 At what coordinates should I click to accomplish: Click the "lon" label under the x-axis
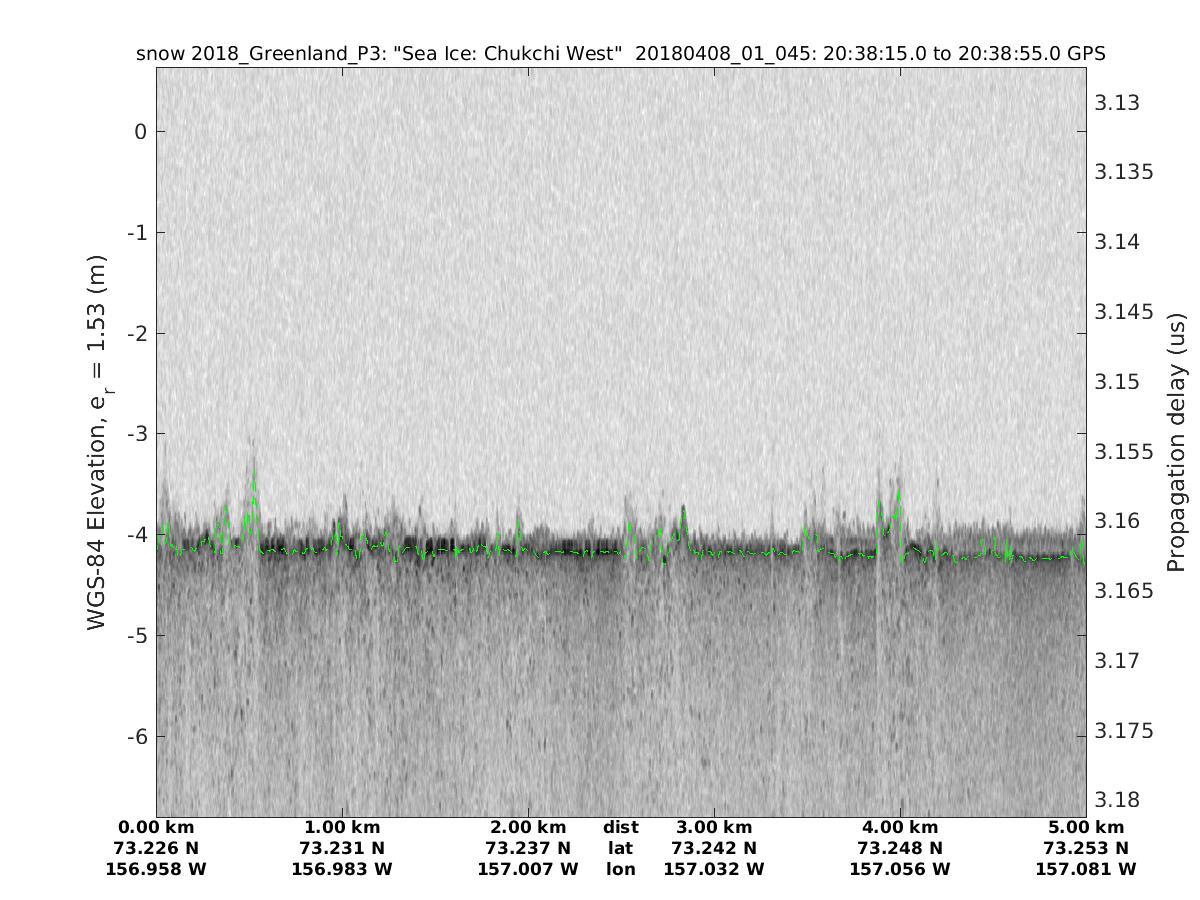(x=620, y=869)
